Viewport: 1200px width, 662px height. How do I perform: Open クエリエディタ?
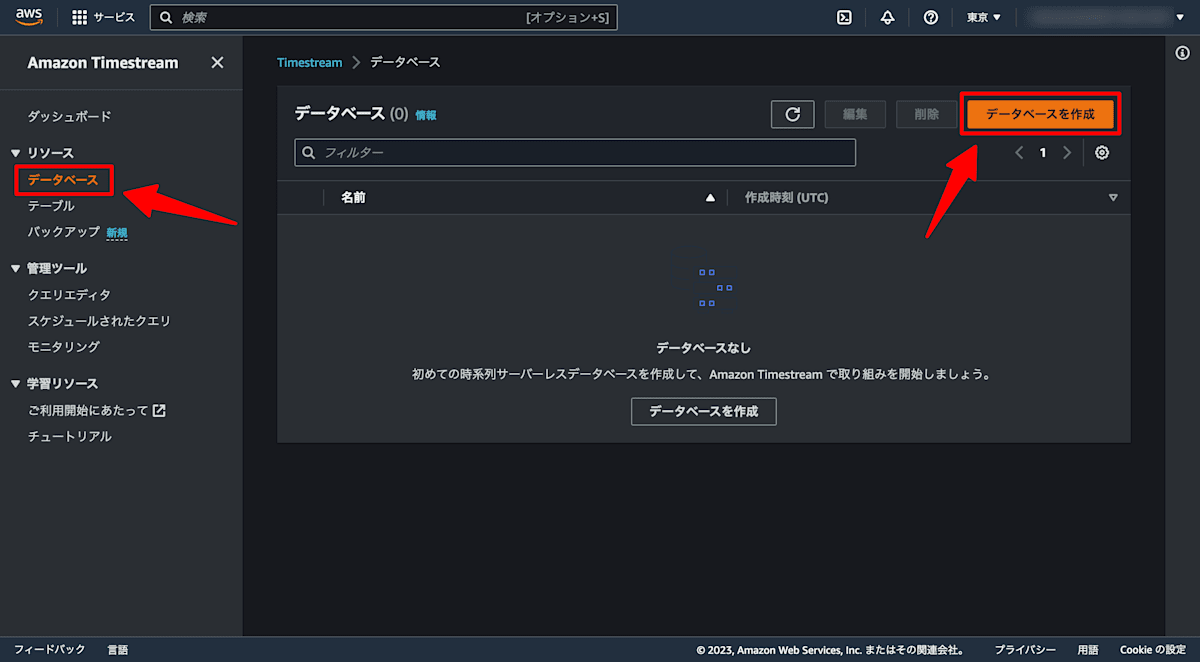pyautogui.click(x=70, y=295)
